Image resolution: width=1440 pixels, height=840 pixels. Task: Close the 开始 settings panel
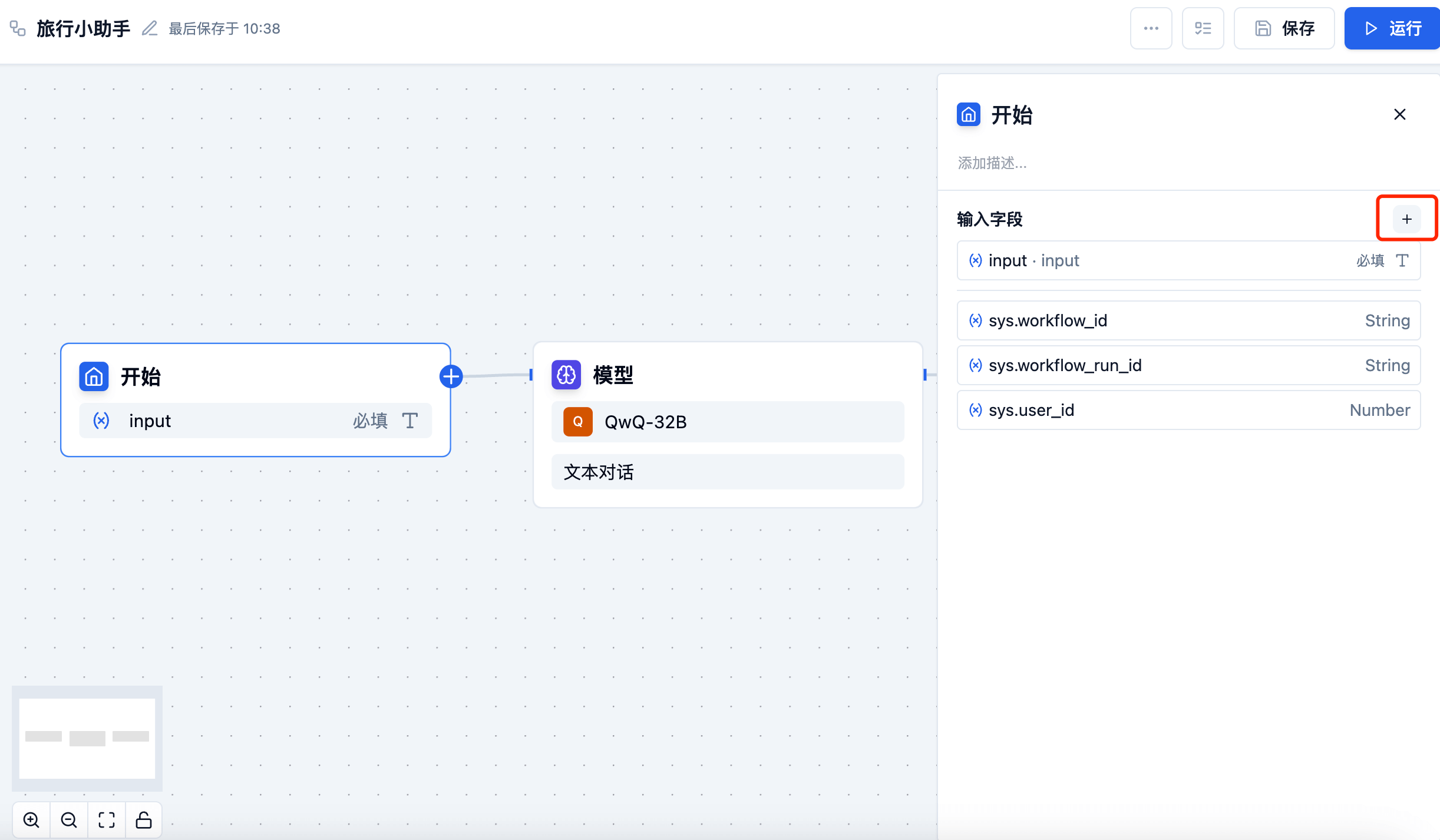pyautogui.click(x=1400, y=114)
